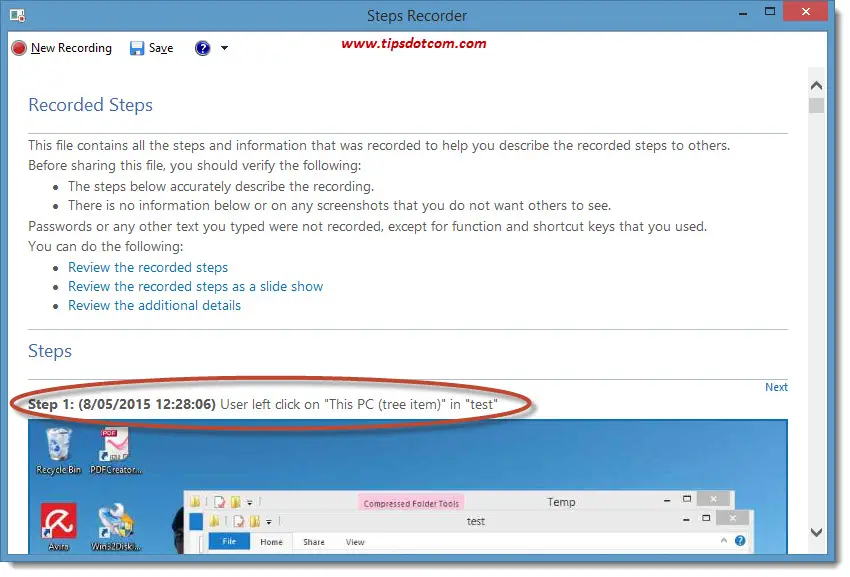Click the Recycle Bin icon in the screenshot
This screenshot has height=577, width=850.
(59, 451)
